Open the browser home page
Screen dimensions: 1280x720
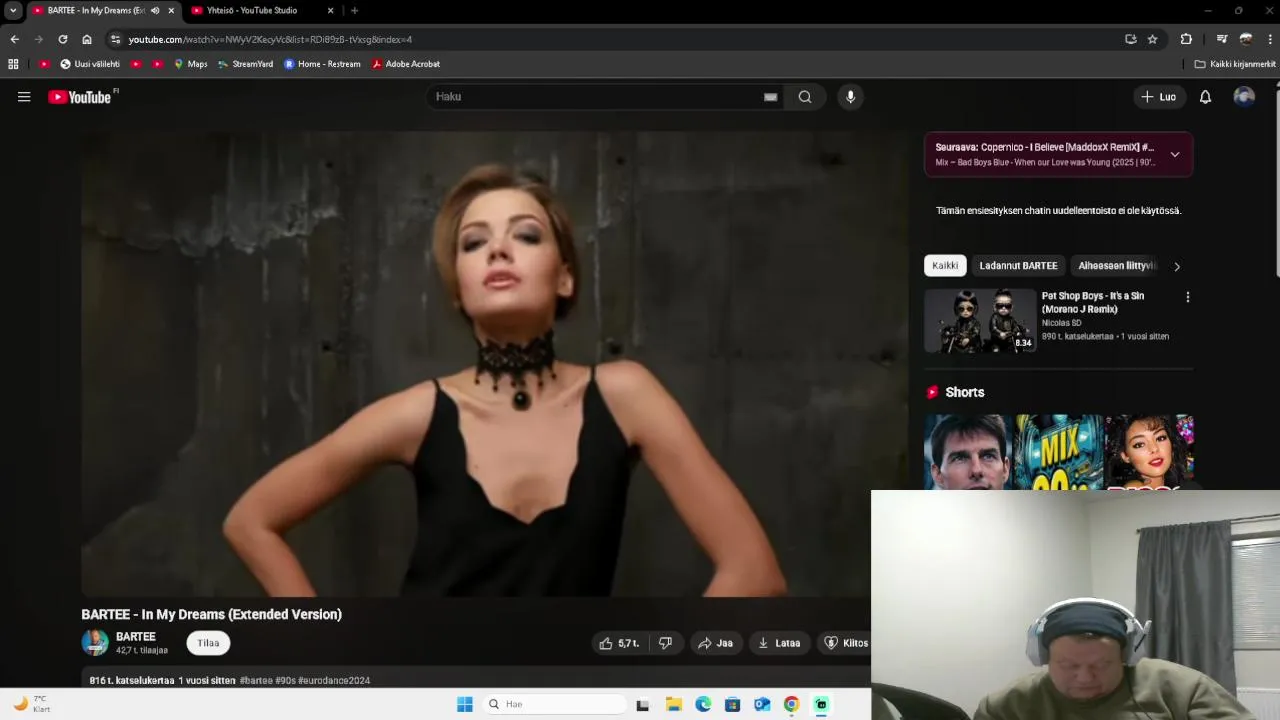coord(87,39)
